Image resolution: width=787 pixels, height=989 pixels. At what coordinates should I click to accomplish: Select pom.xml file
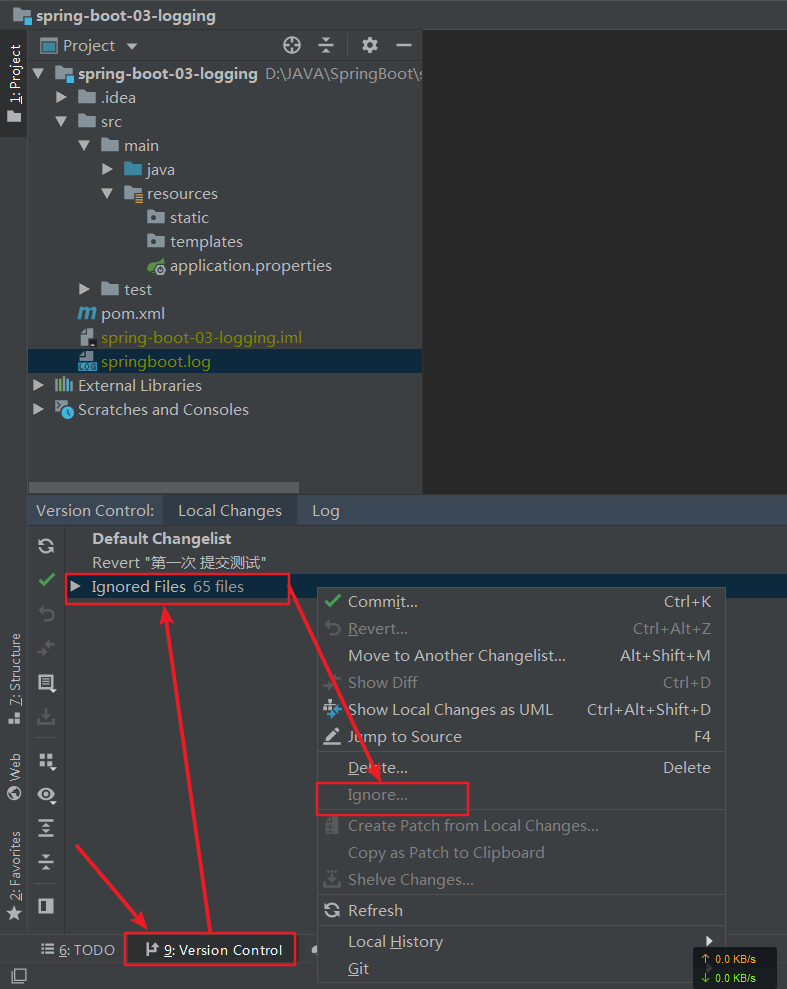coord(132,313)
